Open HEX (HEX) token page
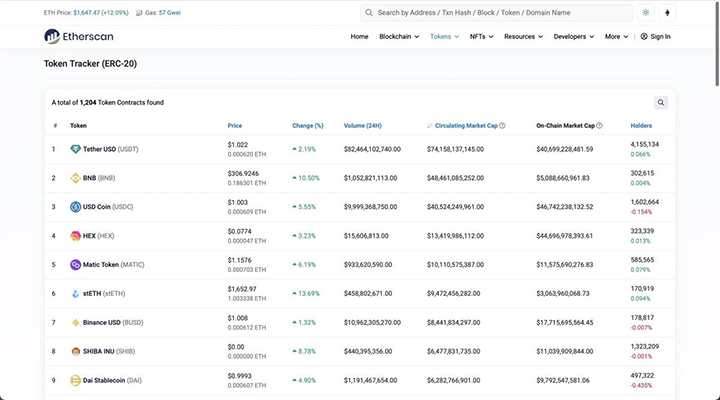Viewport: 720px width, 400px height. click(x=98, y=236)
